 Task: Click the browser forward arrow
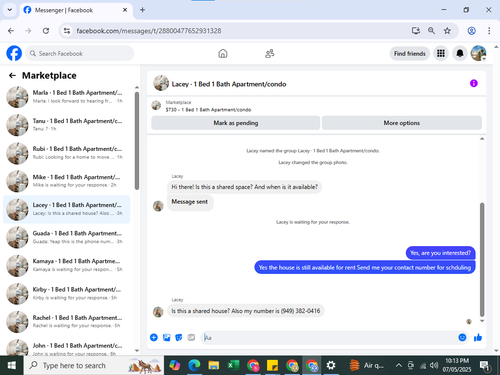pyautogui.click(x=28, y=31)
